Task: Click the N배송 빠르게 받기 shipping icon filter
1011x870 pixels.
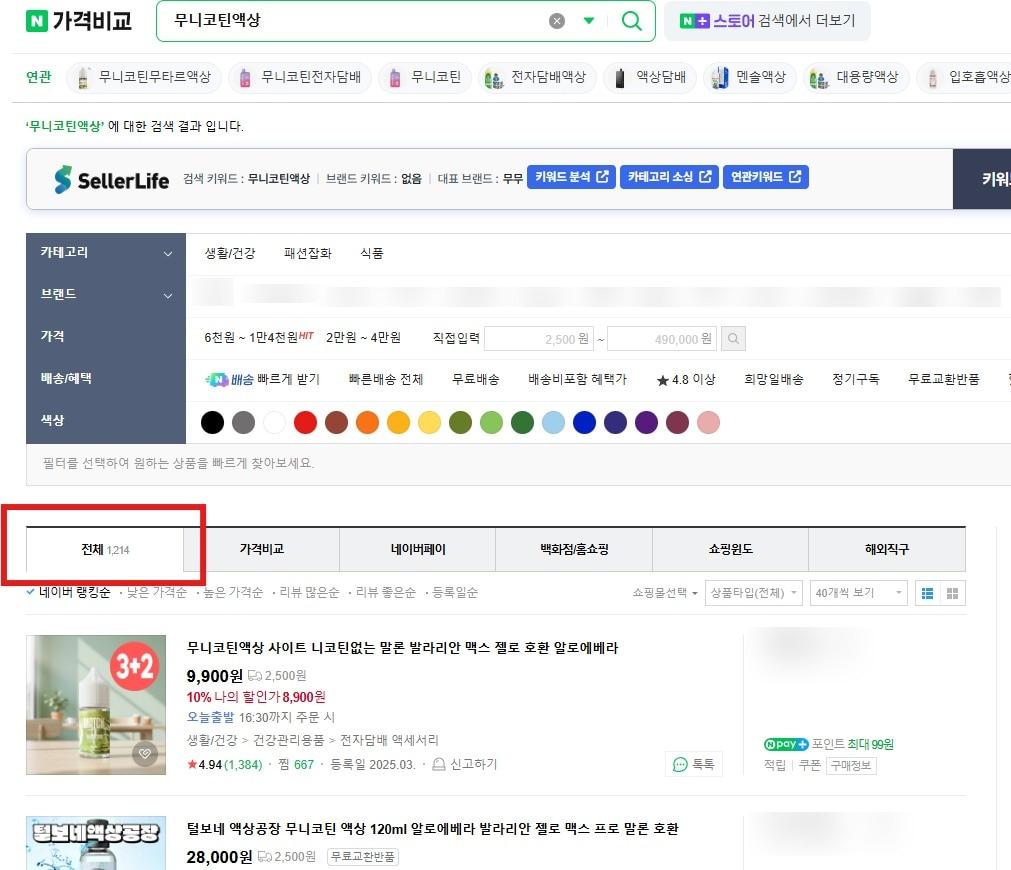Action: tap(228, 379)
